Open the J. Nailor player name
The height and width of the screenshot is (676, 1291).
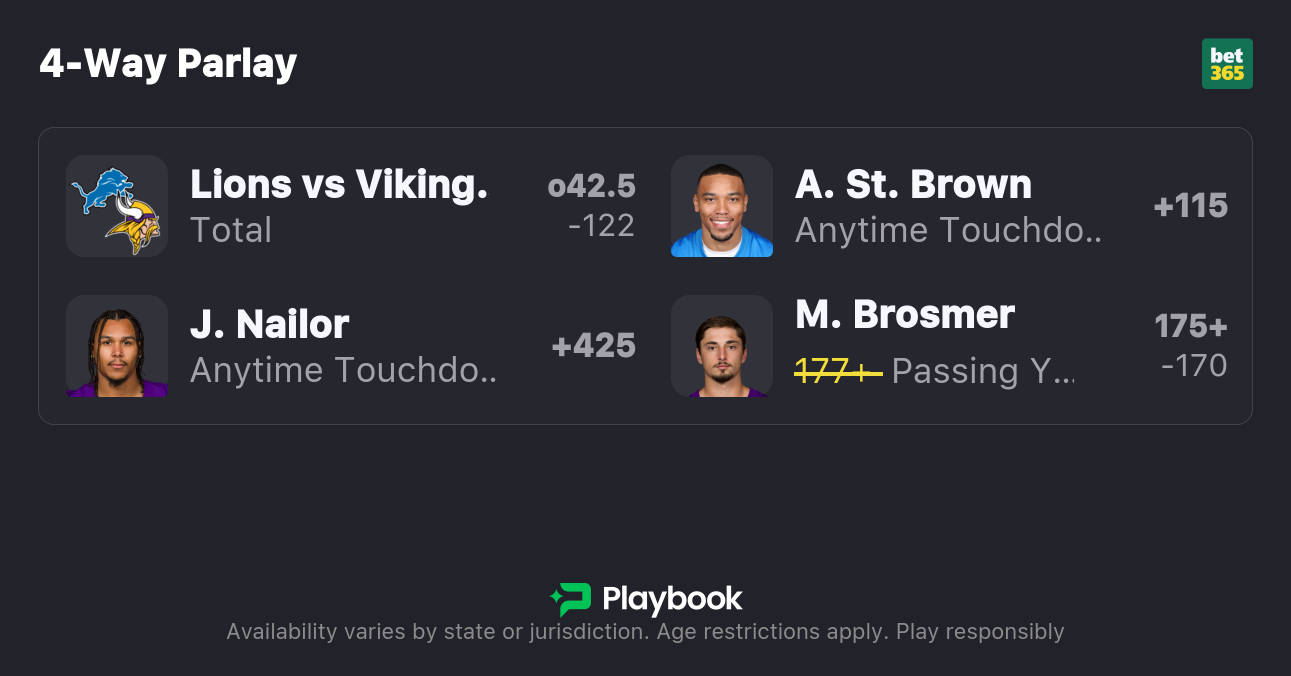pos(269,324)
